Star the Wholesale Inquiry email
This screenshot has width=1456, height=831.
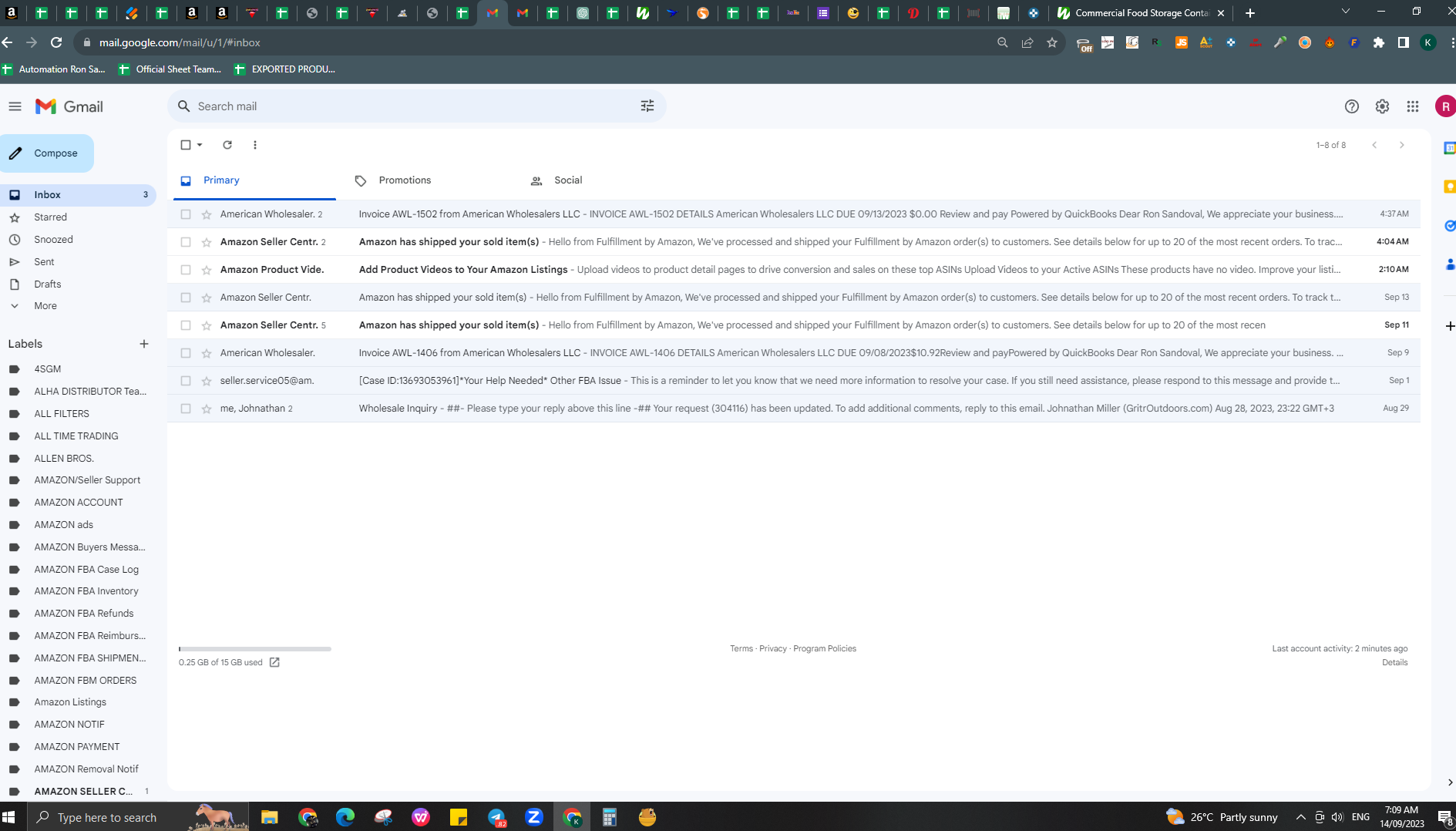207,409
